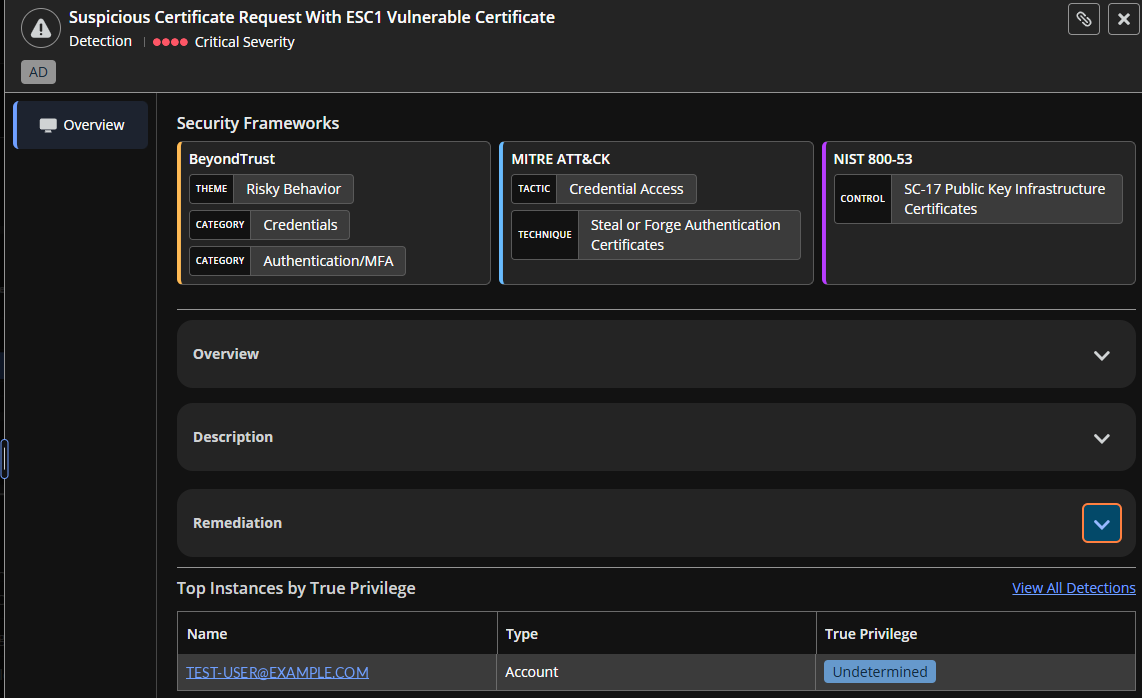
Task: Close the detection details panel
Action: coord(1124,19)
